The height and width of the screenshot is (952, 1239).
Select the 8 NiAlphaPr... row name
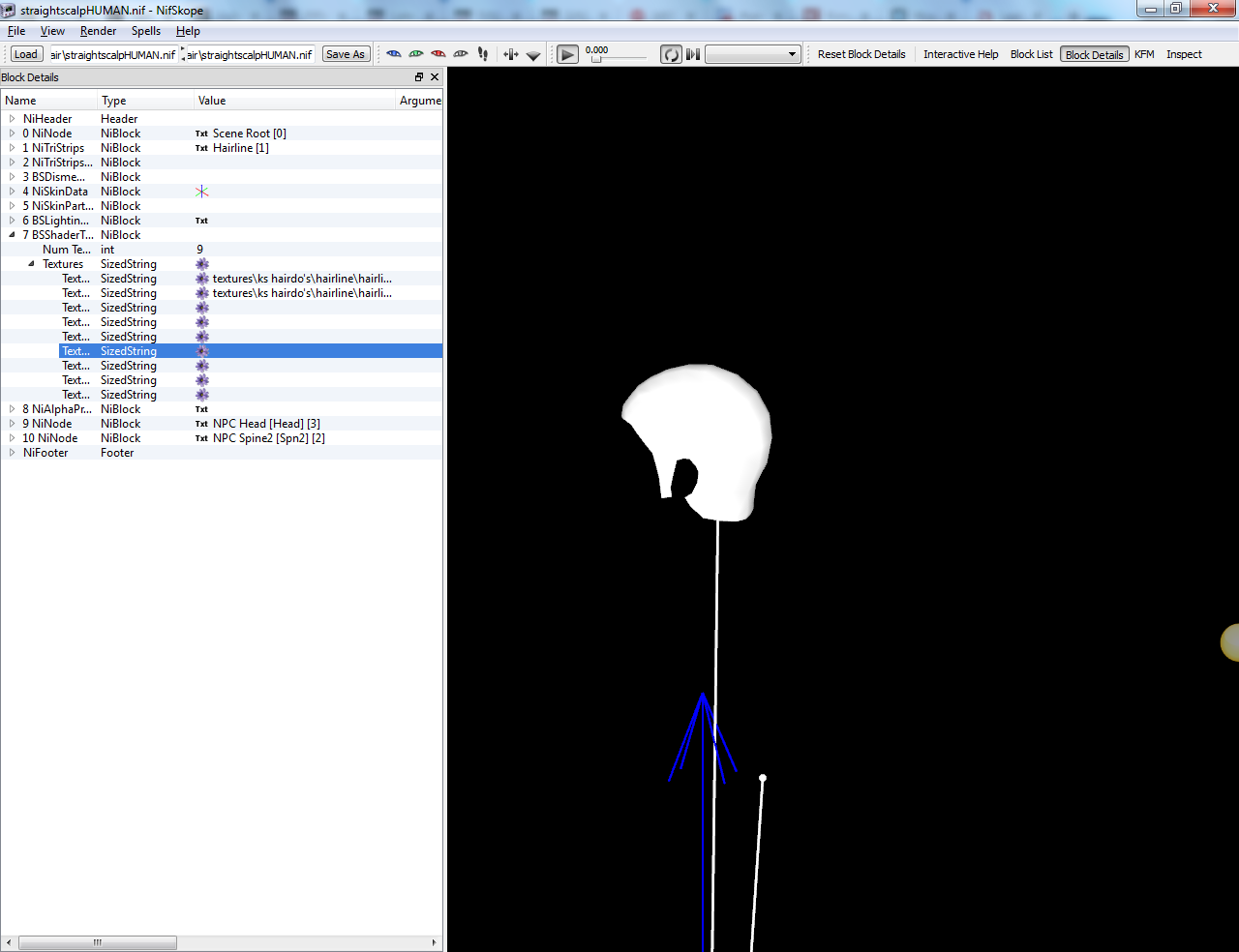coord(57,409)
